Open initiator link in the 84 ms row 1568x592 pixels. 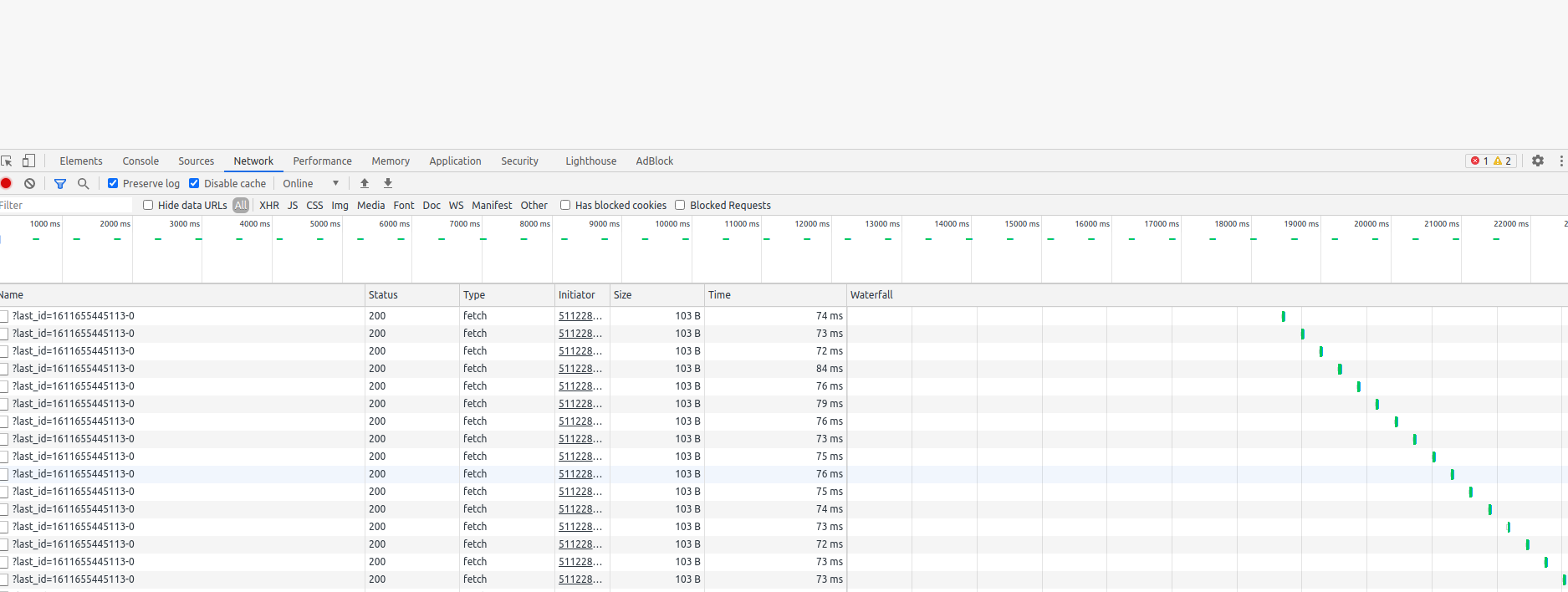pos(580,369)
